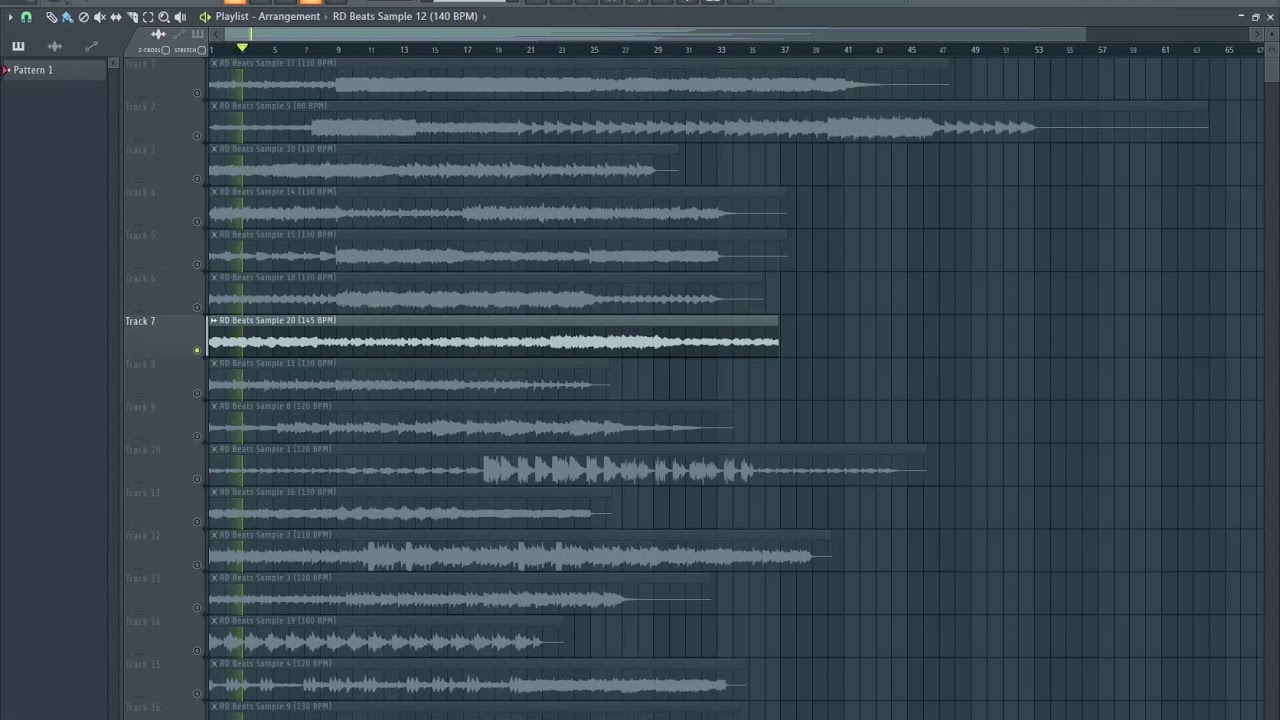The height and width of the screenshot is (720, 1280).
Task: Mute Track 12 with its green dot
Action: click(197, 565)
